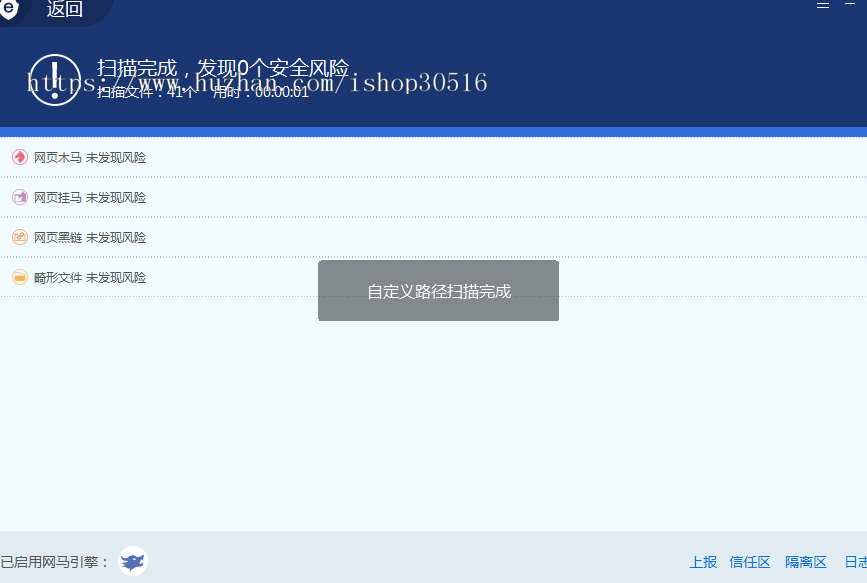Click the yellow 畸形文件 folder icon
Viewport: 867px width, 583px height.
tap(20, 277)
